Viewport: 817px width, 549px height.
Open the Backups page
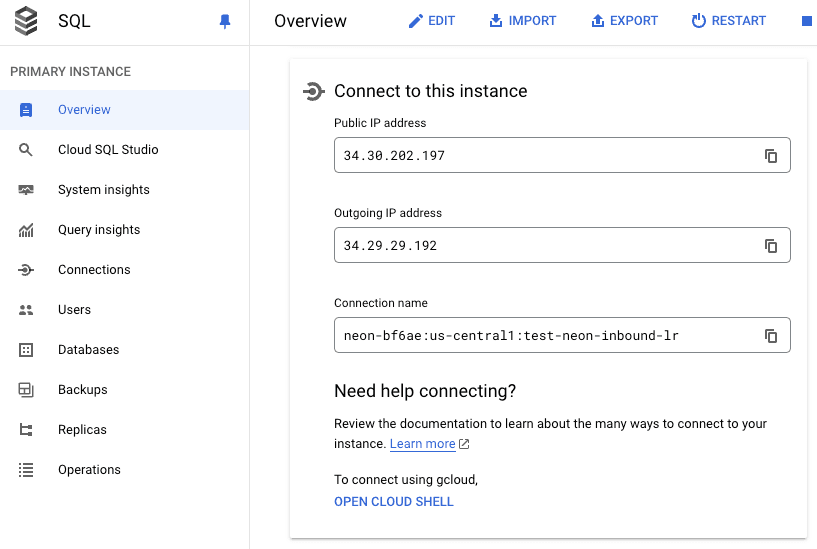pos(82,390)
